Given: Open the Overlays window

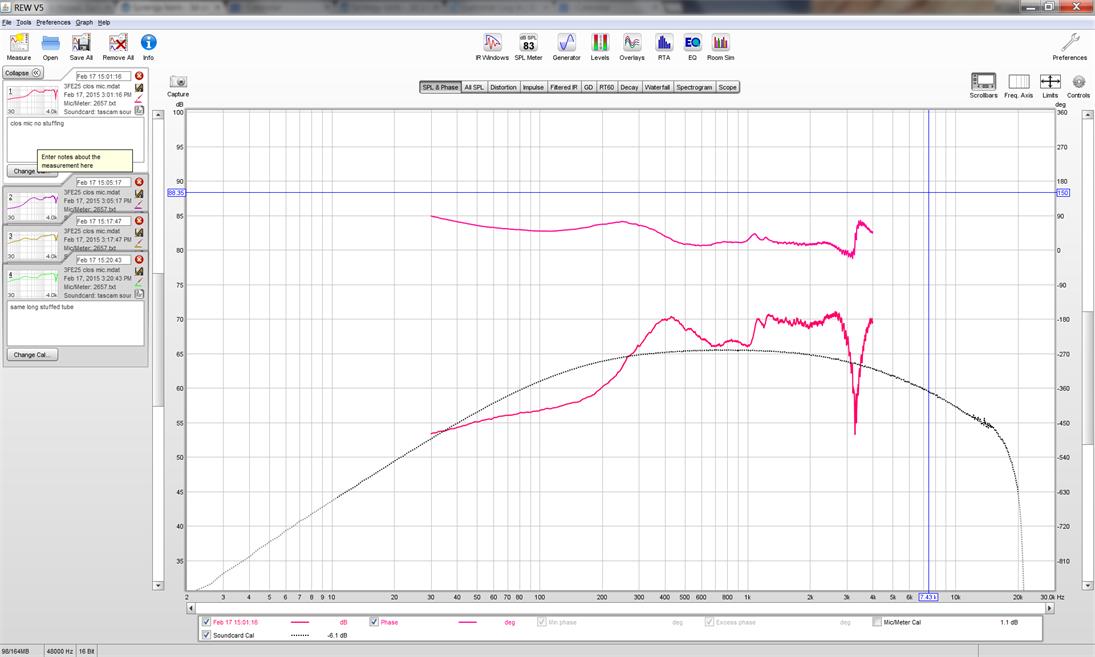Looking at the screenshot, I should pyautogui.click(x=632, y=47).
